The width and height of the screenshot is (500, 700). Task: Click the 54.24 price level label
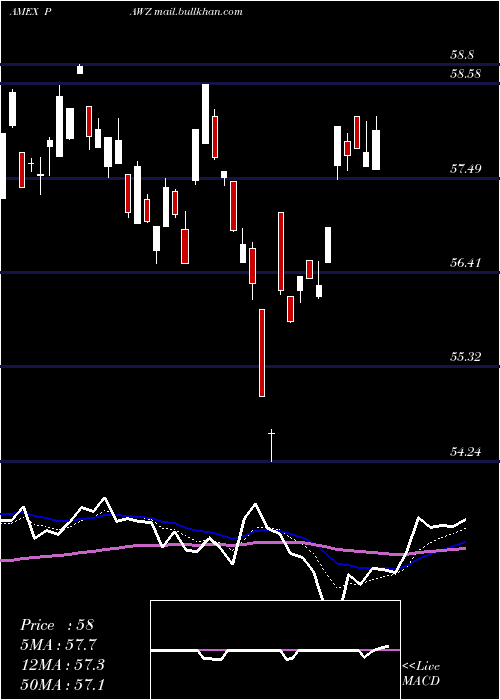466,452
